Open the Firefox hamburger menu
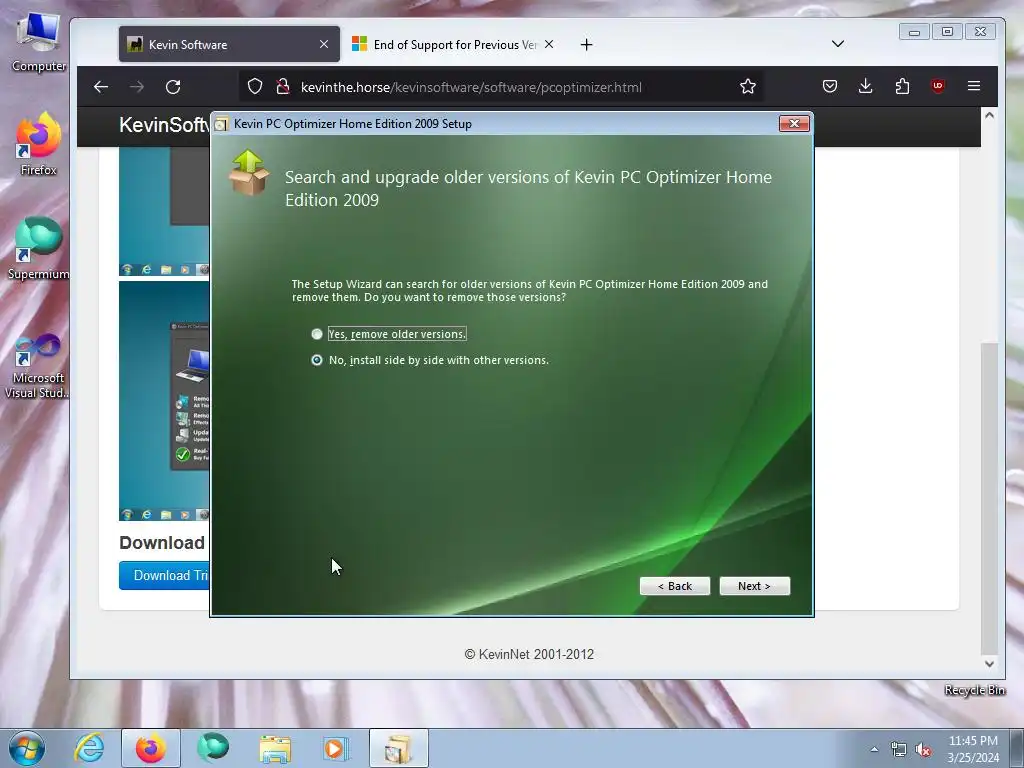Viewport: 1024px width, 768px height. pos(974,86)
